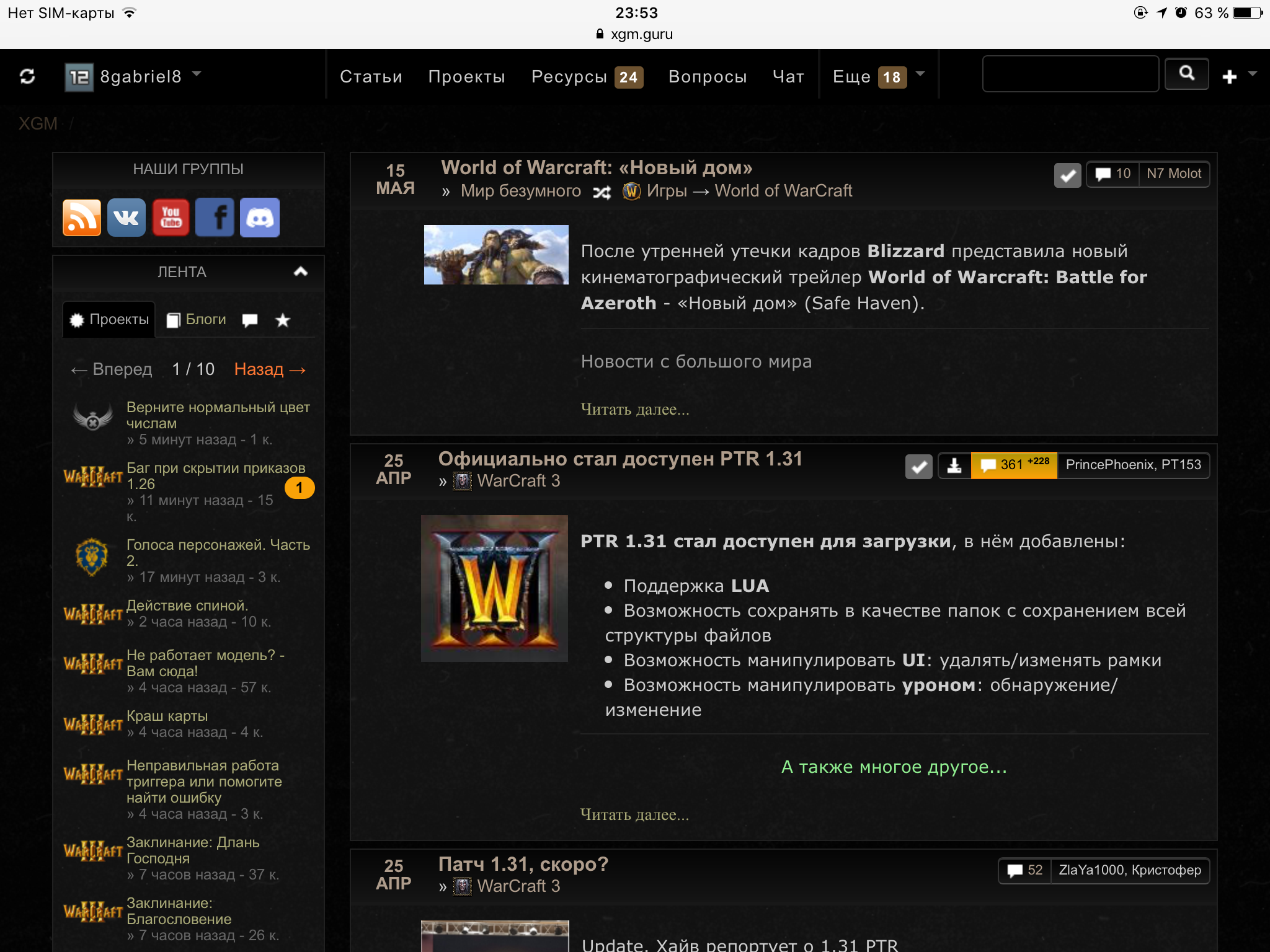
Task: Click the winged emblem icon by Верните нормальный цвет
Action: pos(92,417)
